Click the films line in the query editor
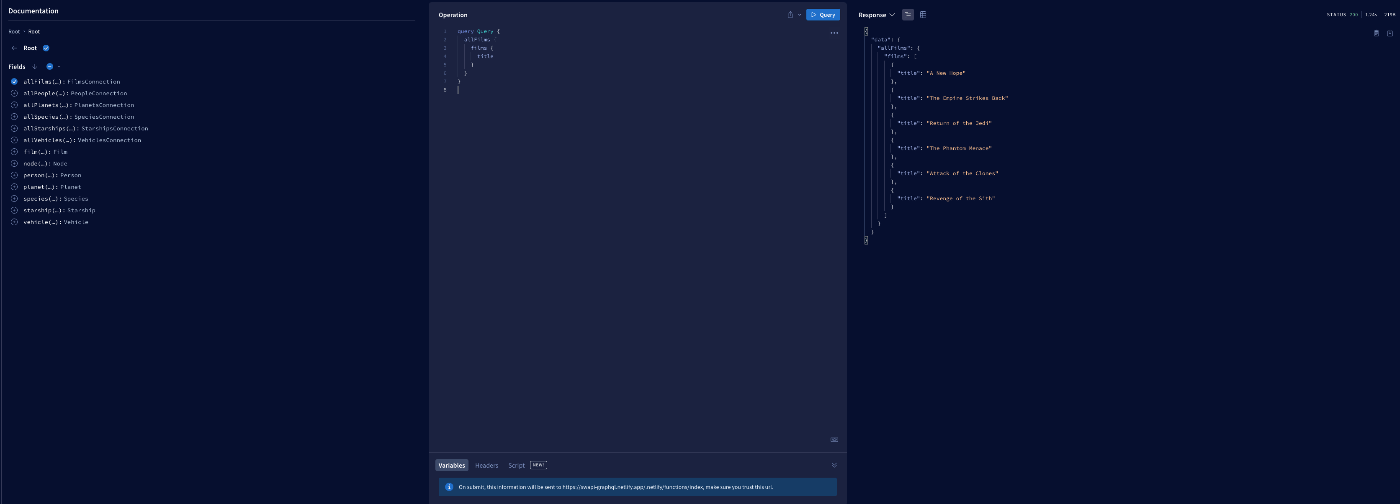 pos(481,48)
